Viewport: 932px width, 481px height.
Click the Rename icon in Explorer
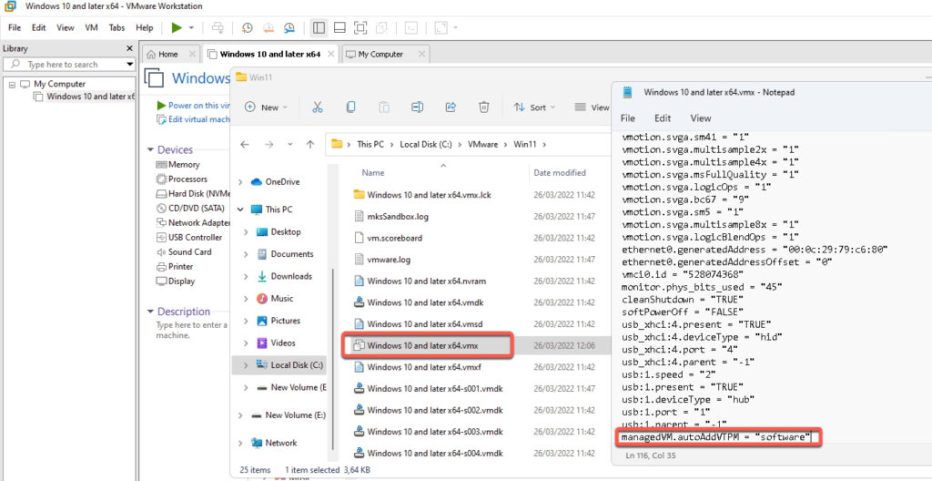pyautogui.click(x=417, y=107)
